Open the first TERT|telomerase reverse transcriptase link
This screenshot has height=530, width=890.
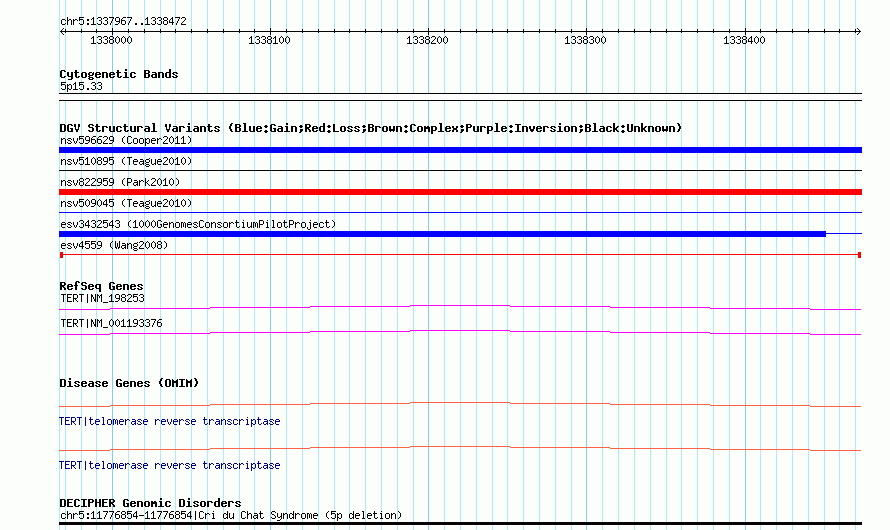[170, 422]
